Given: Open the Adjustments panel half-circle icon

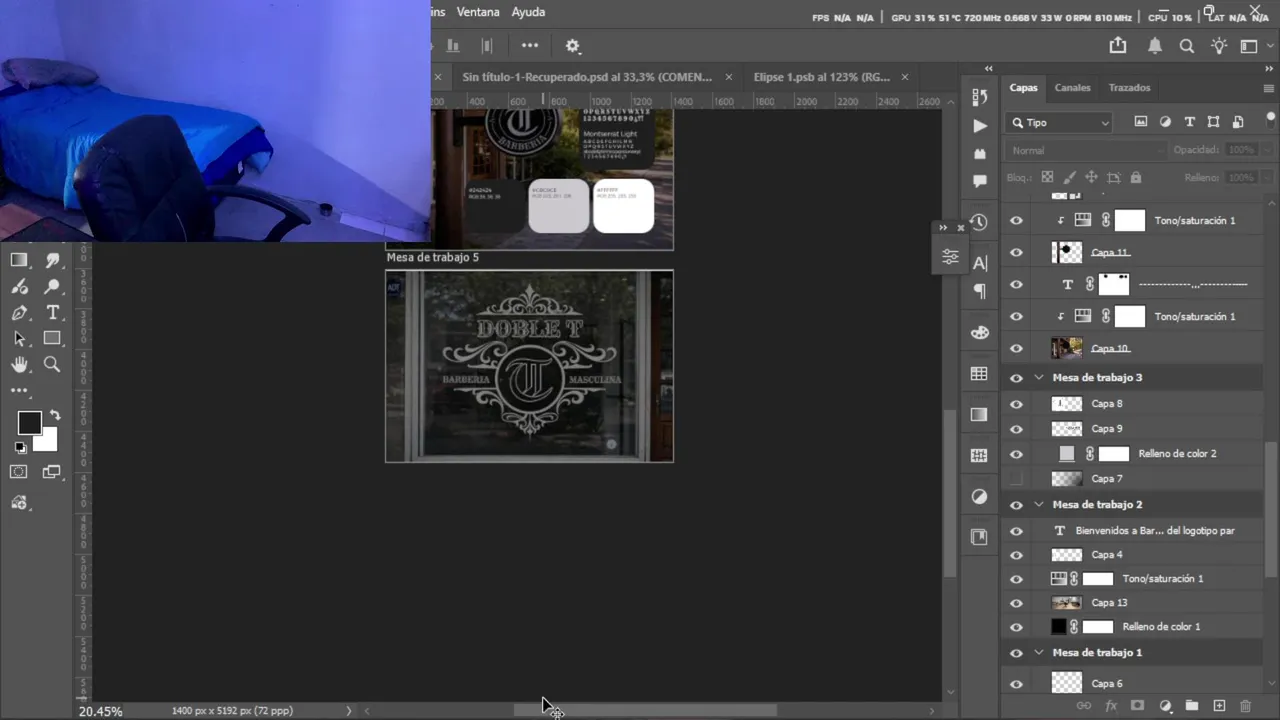Looking at the screenshot, I should (979, 496).
